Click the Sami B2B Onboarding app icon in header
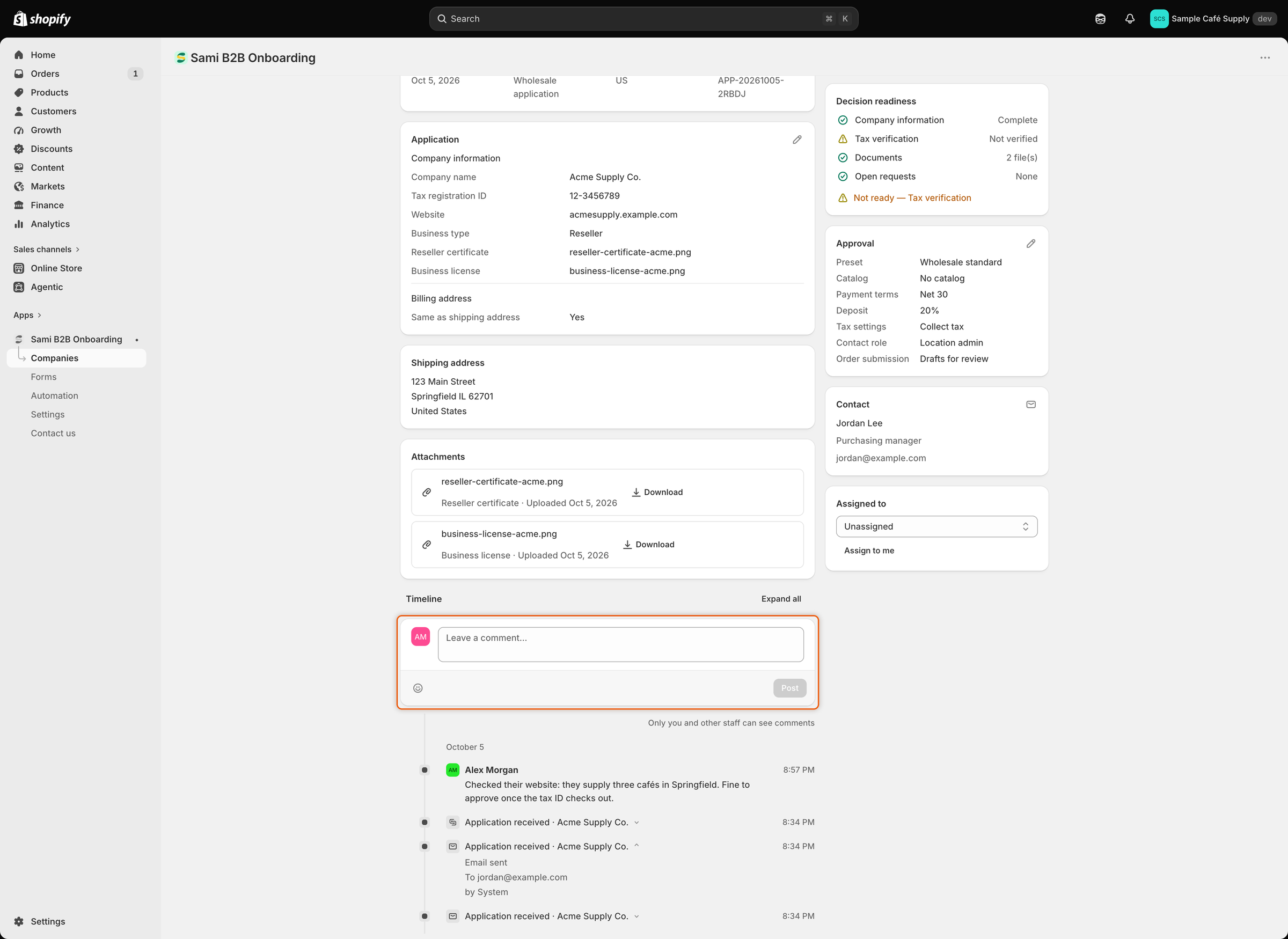This screenshot has height=939, width=1288. click(181, 57)
